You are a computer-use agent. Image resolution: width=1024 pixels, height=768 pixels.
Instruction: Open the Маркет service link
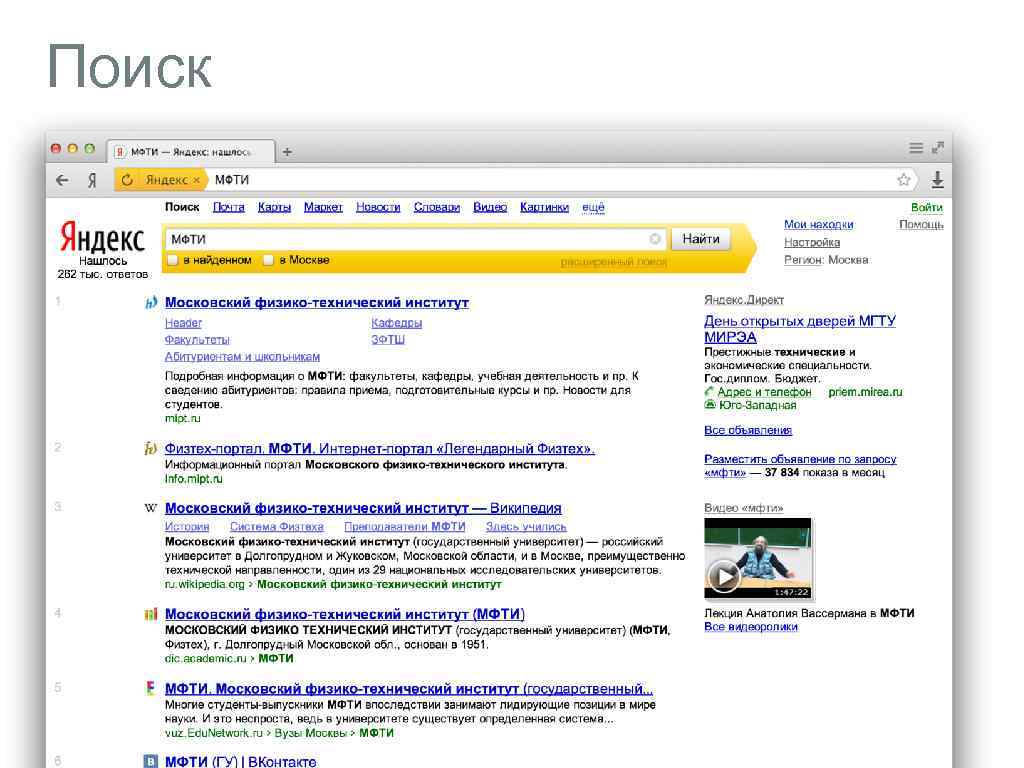[323, 207]
